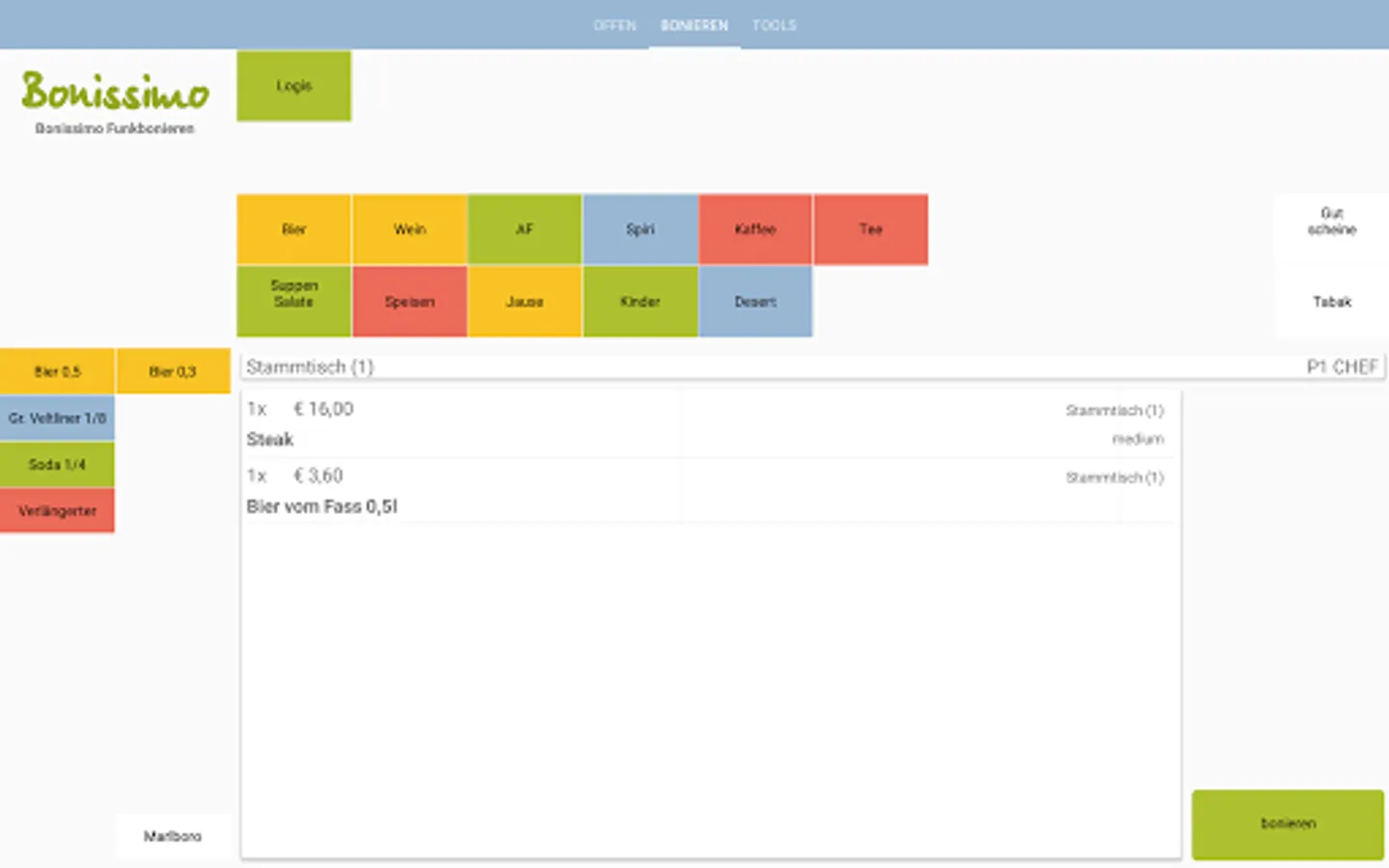Click the € 16,00 price
The height and width of the screenshot is (868, 1389).
[324, 409]
